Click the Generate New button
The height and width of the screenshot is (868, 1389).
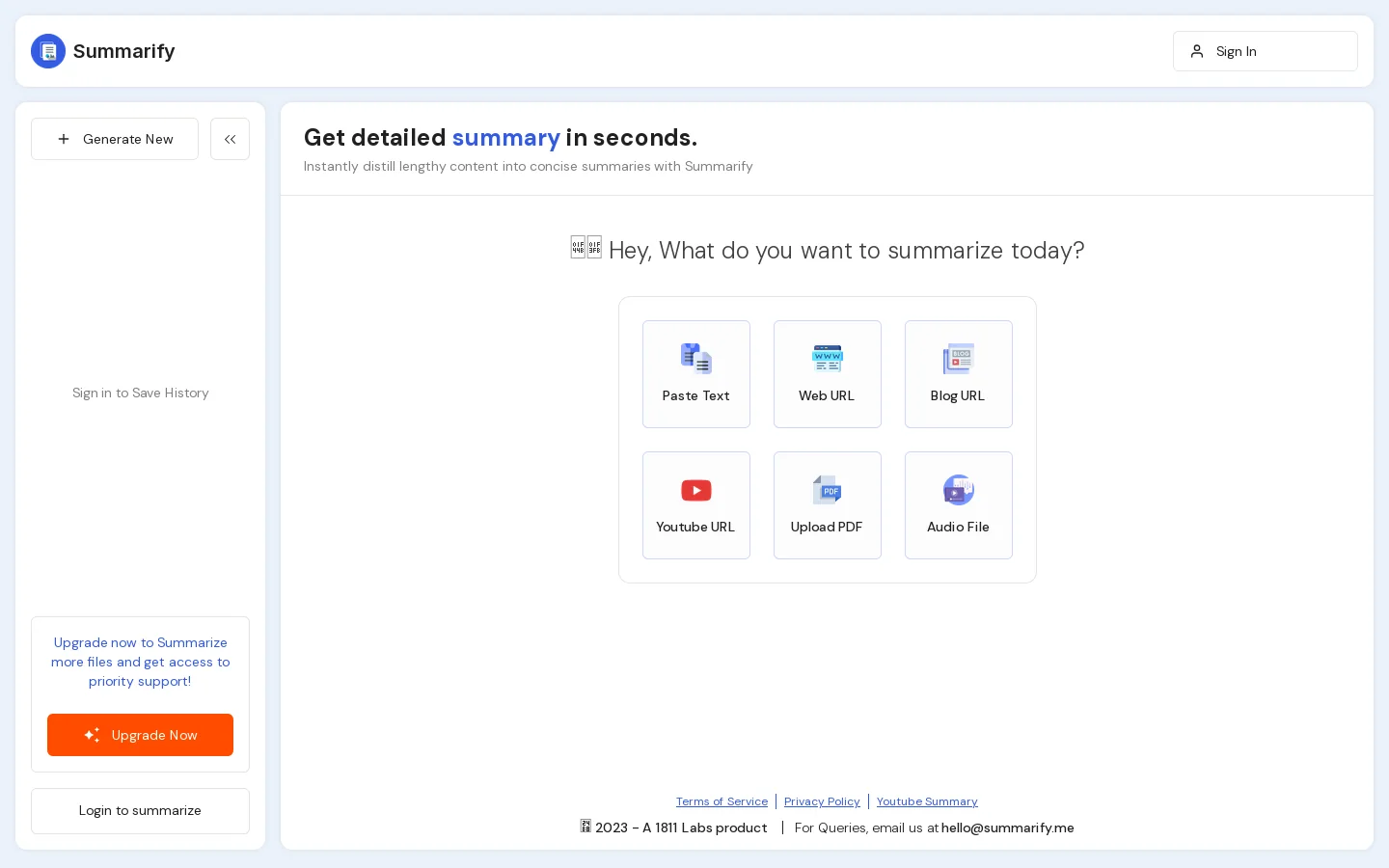click(115, 139)
